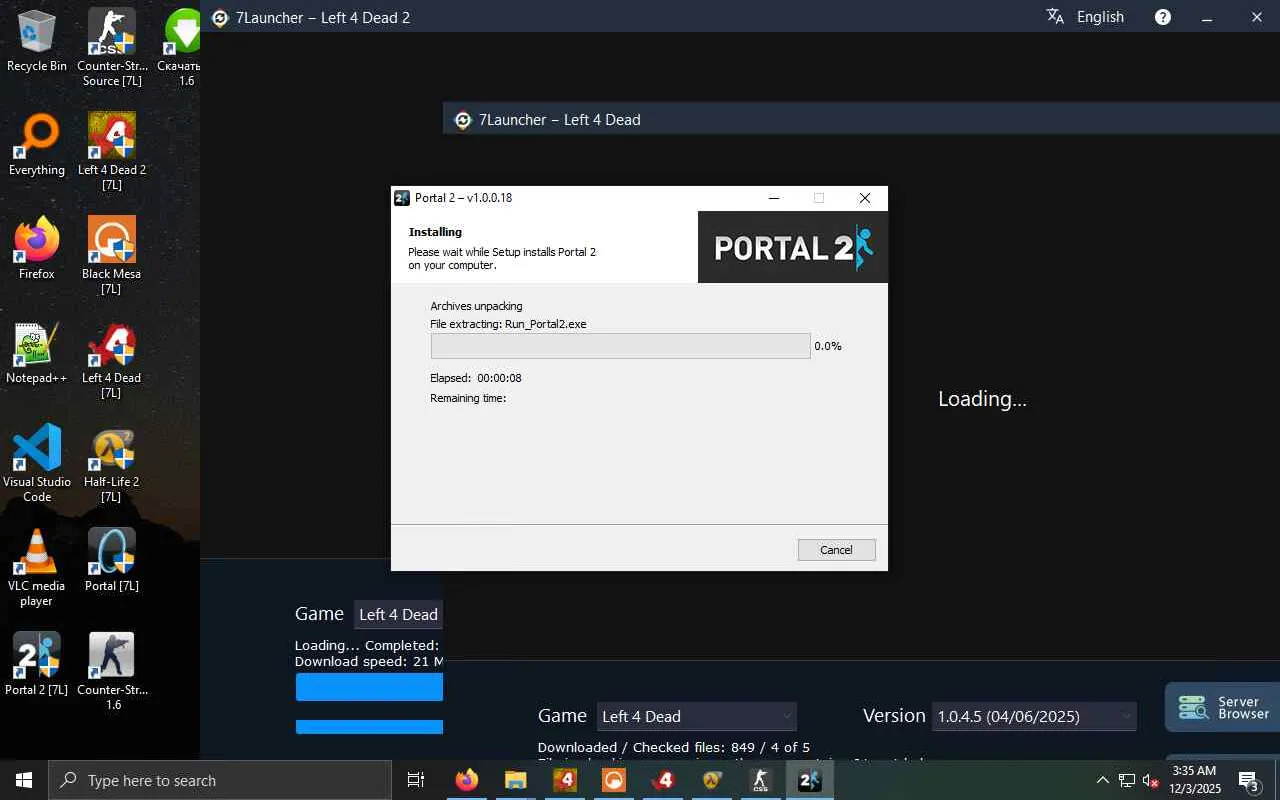
Task: Open the Task View button
Action: [416, 780]
